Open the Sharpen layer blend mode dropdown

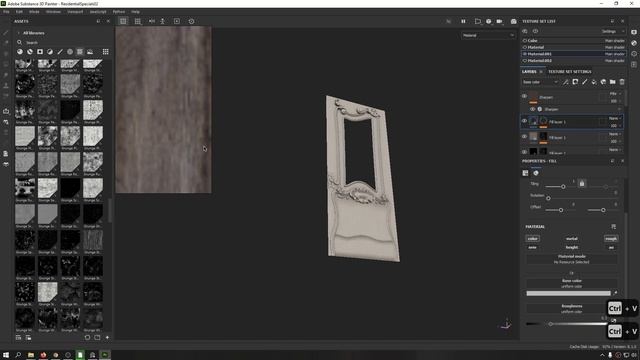[x=615, y=94]
